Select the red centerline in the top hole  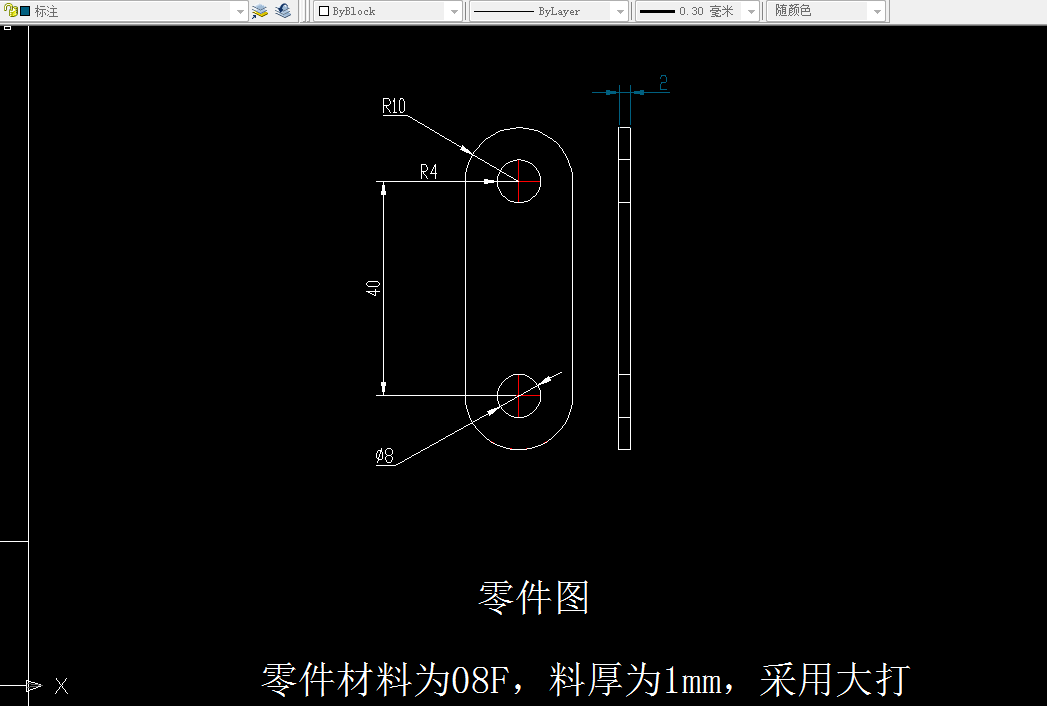pyautogui.click(x=518, y=180)
